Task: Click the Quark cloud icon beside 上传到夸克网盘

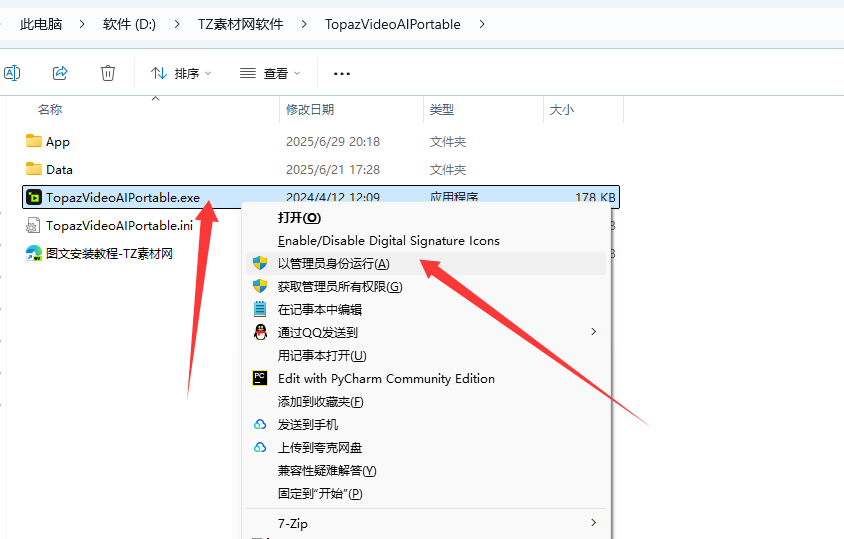Action: pyautogui.click(x=260, y=447)
